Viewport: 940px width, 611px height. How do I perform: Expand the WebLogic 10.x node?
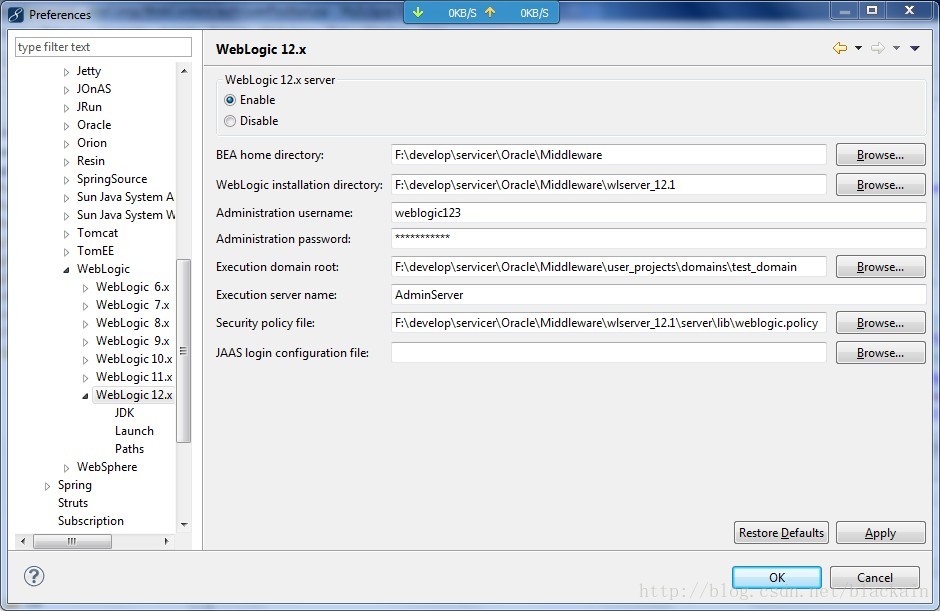coord(85,360)
